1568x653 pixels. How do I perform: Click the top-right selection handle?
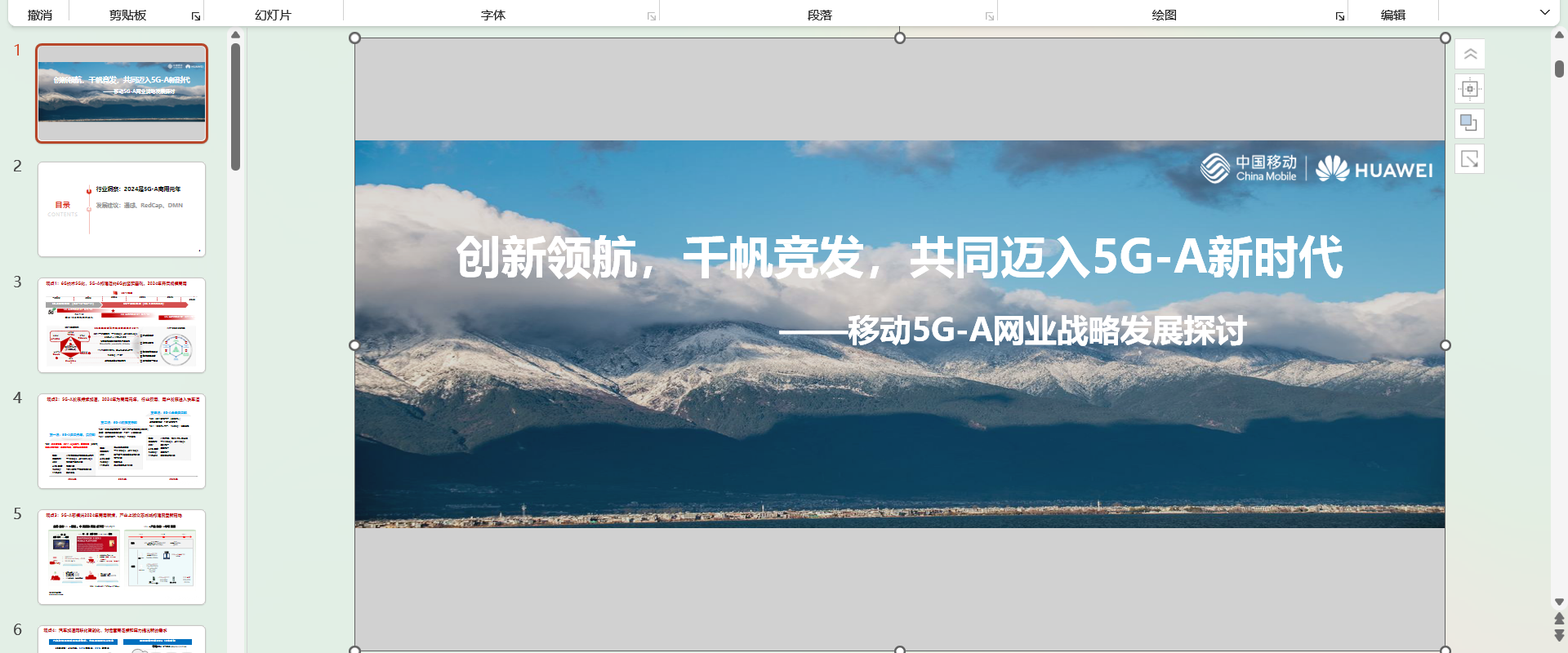click(x=1445, y=38)
